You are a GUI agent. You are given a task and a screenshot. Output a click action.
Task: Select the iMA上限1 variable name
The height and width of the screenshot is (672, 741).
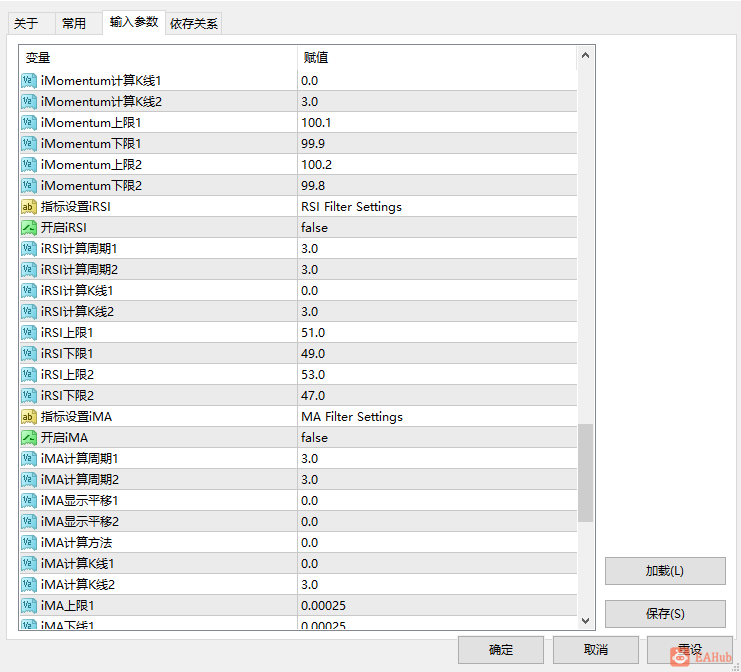[67, 605]
